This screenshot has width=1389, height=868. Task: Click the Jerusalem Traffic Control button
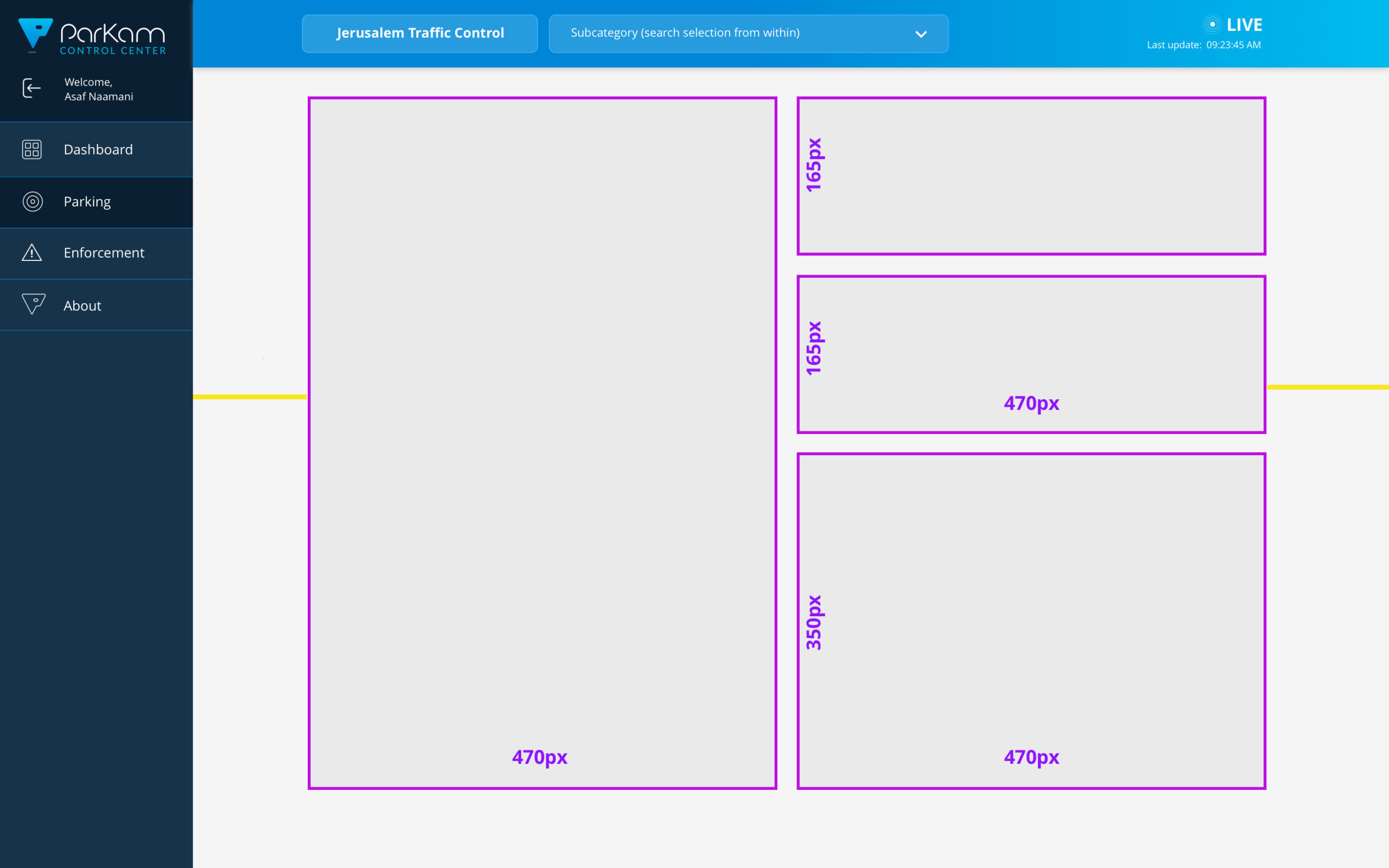pyautogui.click(x=419, y=33)
